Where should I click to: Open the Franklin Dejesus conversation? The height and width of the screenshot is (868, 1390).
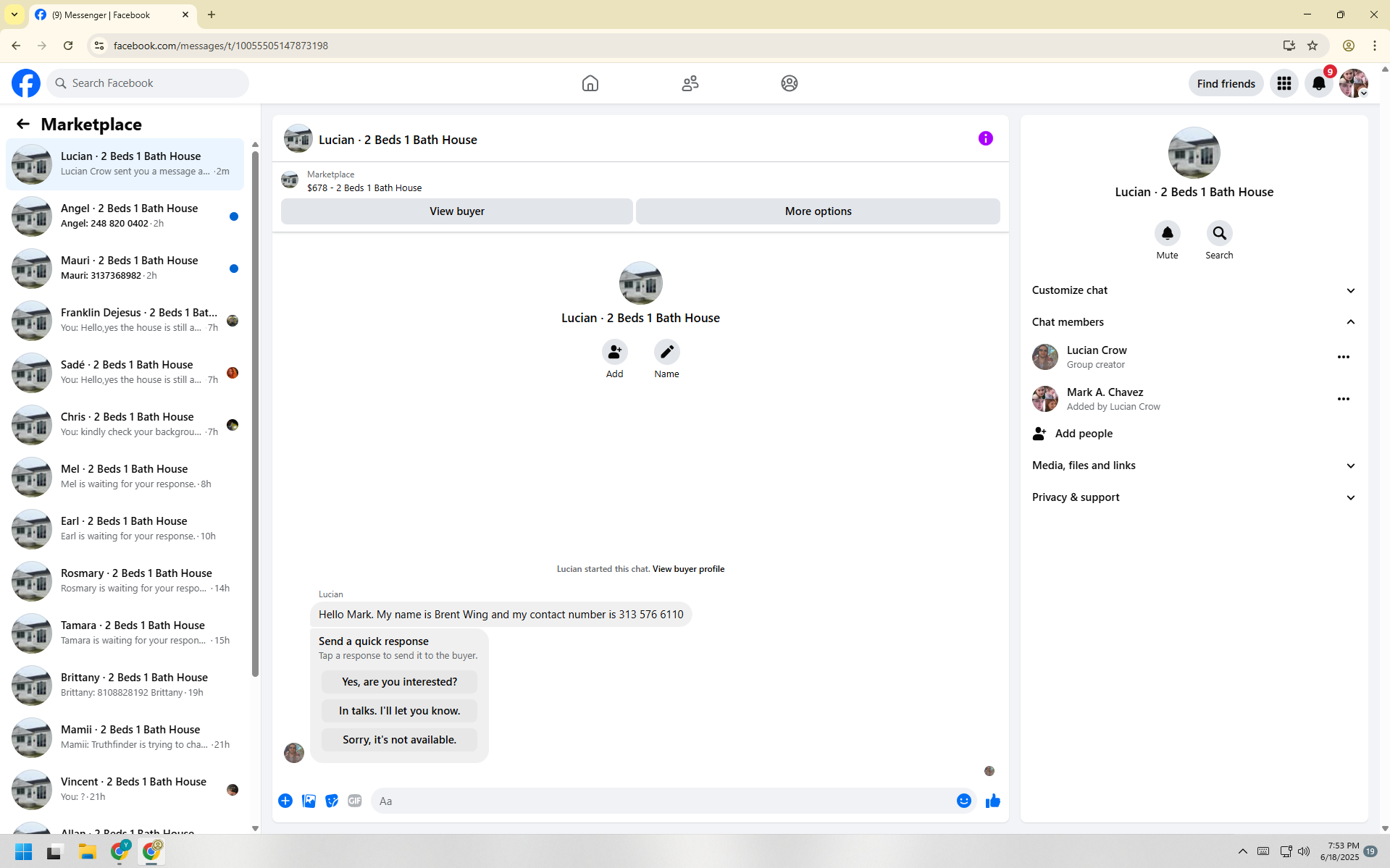[x=125, y=321]
